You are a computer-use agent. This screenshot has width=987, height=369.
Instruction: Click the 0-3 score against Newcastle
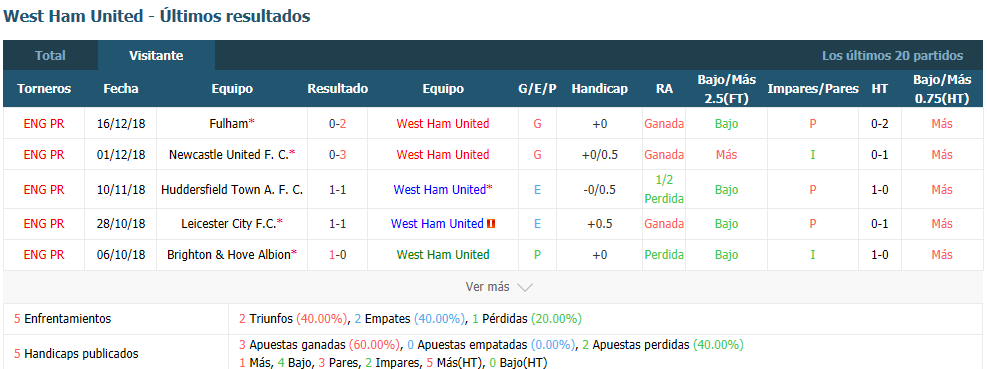[337, 154]
